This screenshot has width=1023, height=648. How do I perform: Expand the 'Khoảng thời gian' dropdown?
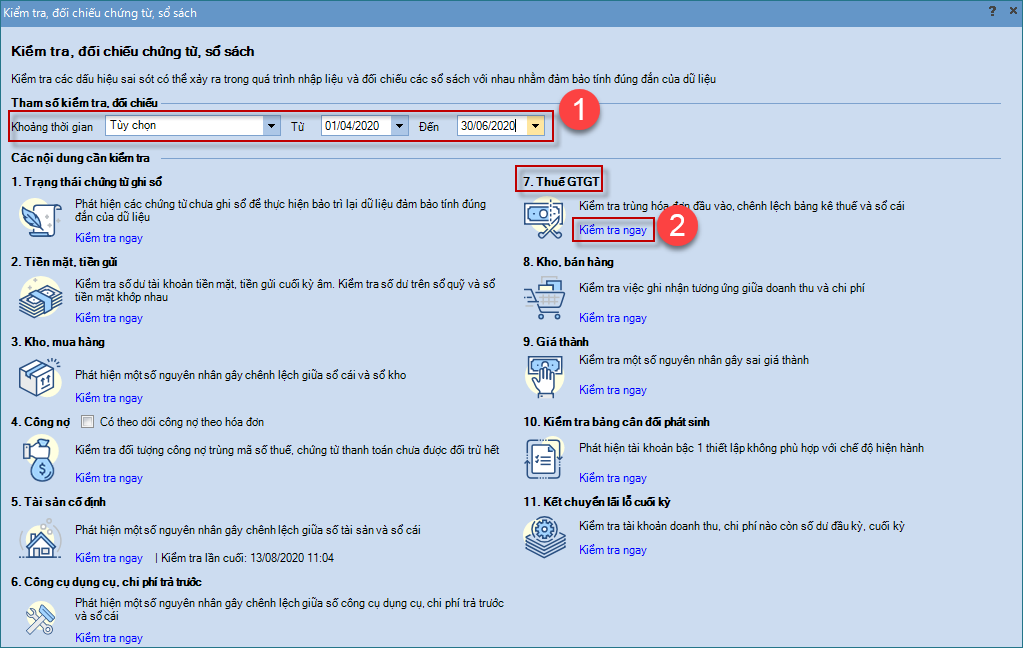tap(271, 126)
